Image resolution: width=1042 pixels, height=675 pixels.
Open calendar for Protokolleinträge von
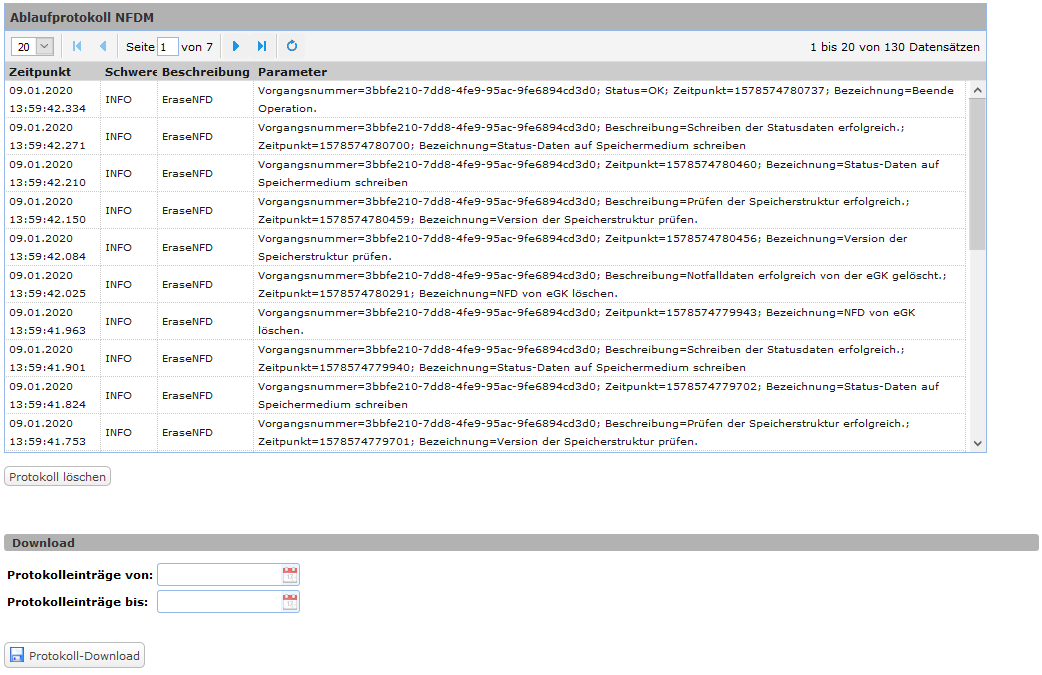[289, 574]
